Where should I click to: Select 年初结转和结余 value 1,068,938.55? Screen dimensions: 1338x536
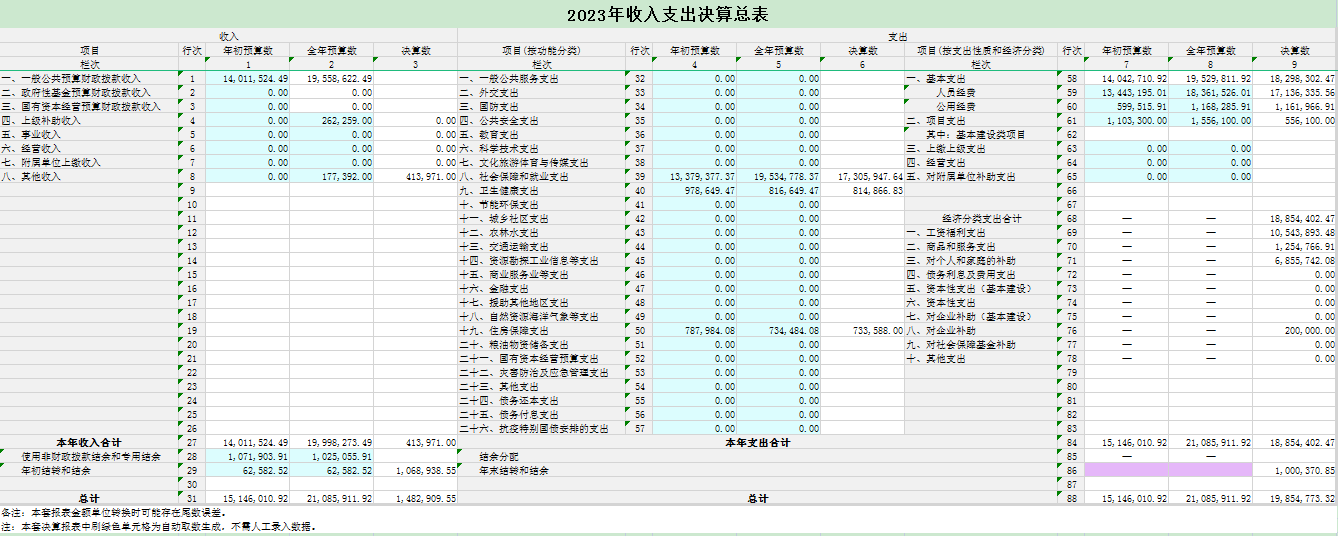416,470
